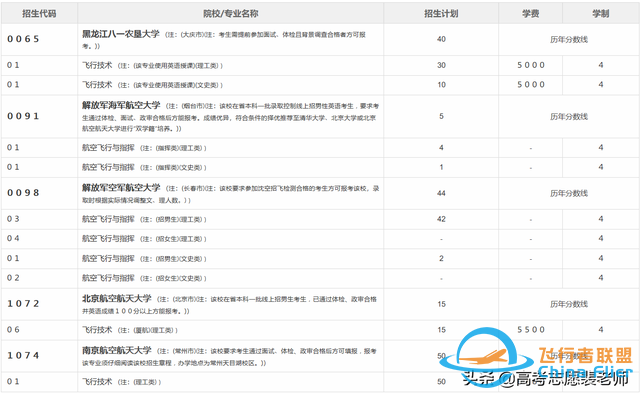Click 飞行技术 理工类 major under 南京航空航天大学
This screenshot has height=398, width=640.
(x=122, y=382)
